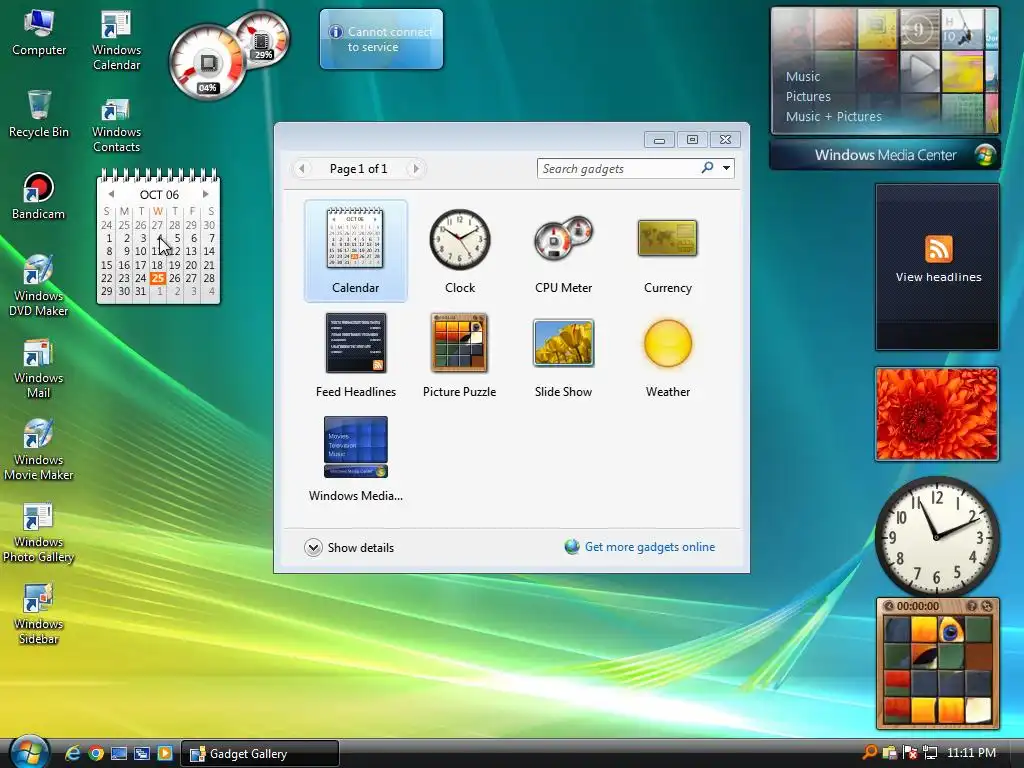This screenshot has width=1024, height=768.
Task: Click the analog clock sidebar gadget
Action: coord(936,535)
